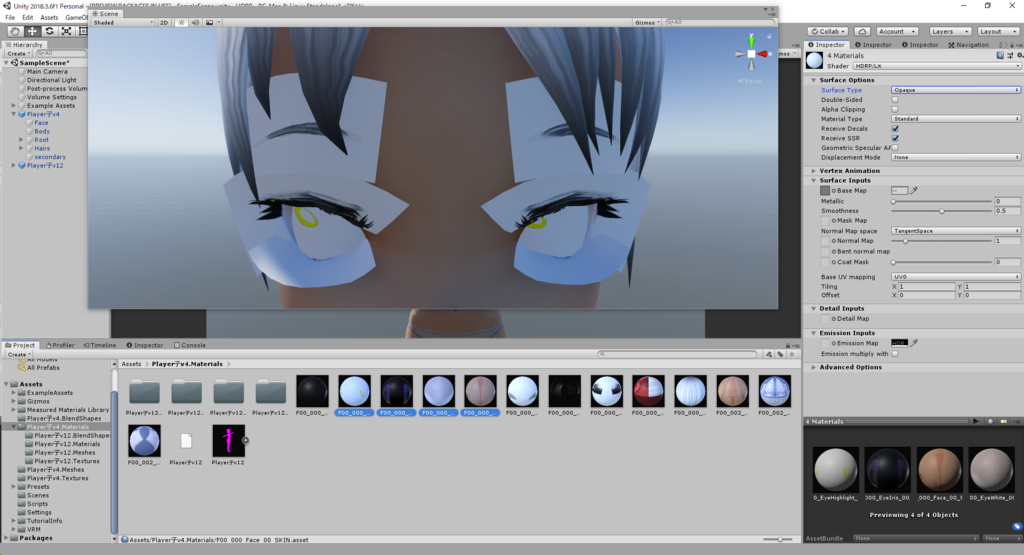Image resolution: width=1024 pixels, height=555 pixels.
Task: Switch to the Profiler tab
Action: pyautogui.click(x=60, y=345)
